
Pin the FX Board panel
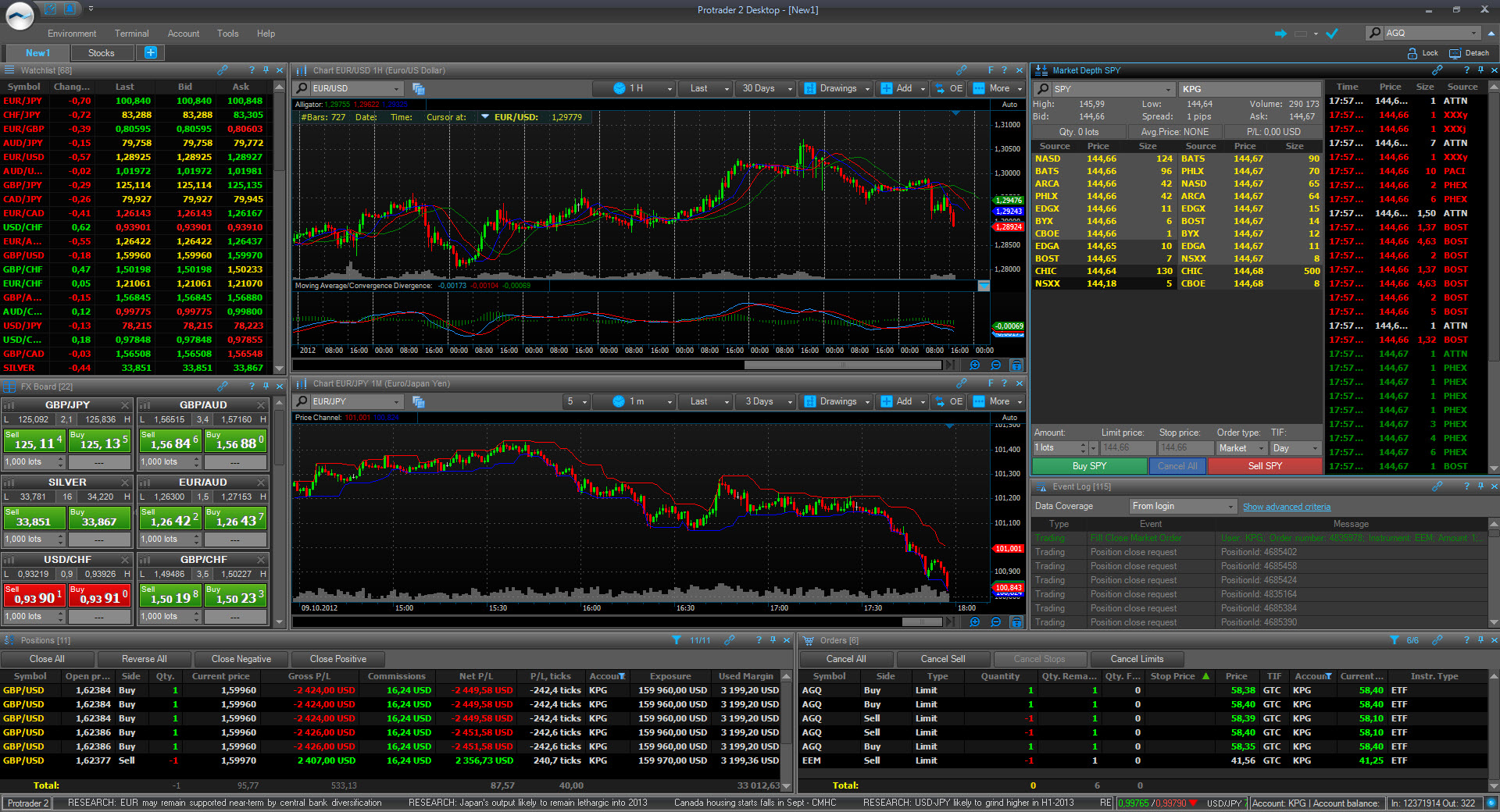(x=266, y=386)
